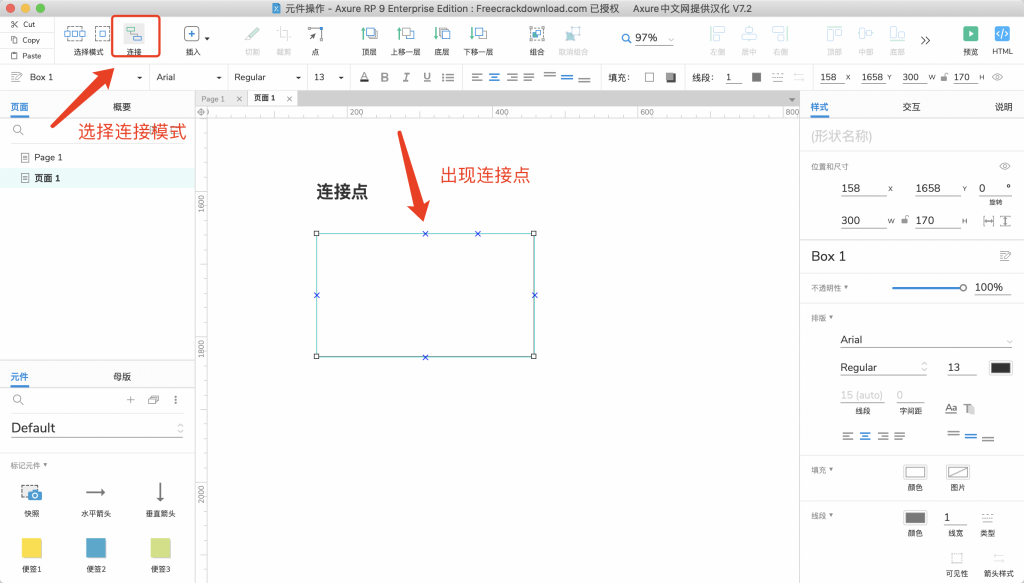
Task: Toggle bold text formatting in style bar
Action: [x=386, y=77]
